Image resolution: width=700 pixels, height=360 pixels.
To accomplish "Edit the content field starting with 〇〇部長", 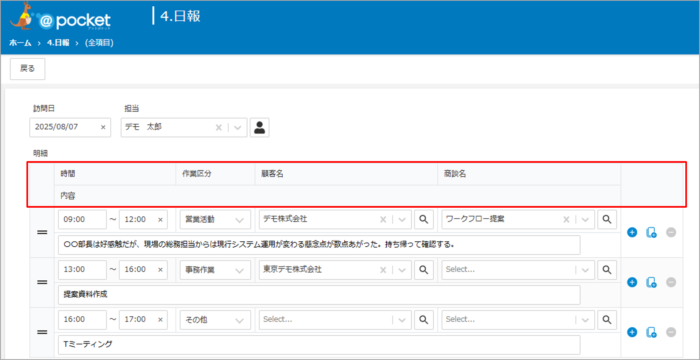I will point(319,245).
